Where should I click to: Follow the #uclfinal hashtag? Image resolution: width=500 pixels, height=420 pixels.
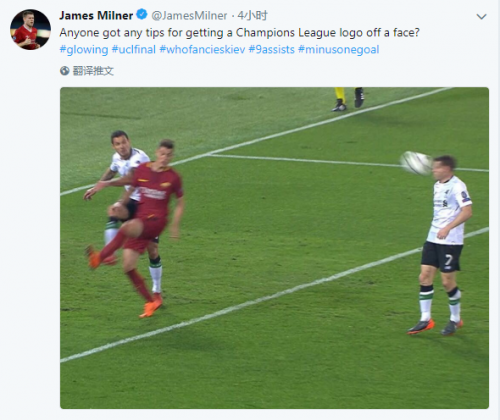(x=134, y=50)
